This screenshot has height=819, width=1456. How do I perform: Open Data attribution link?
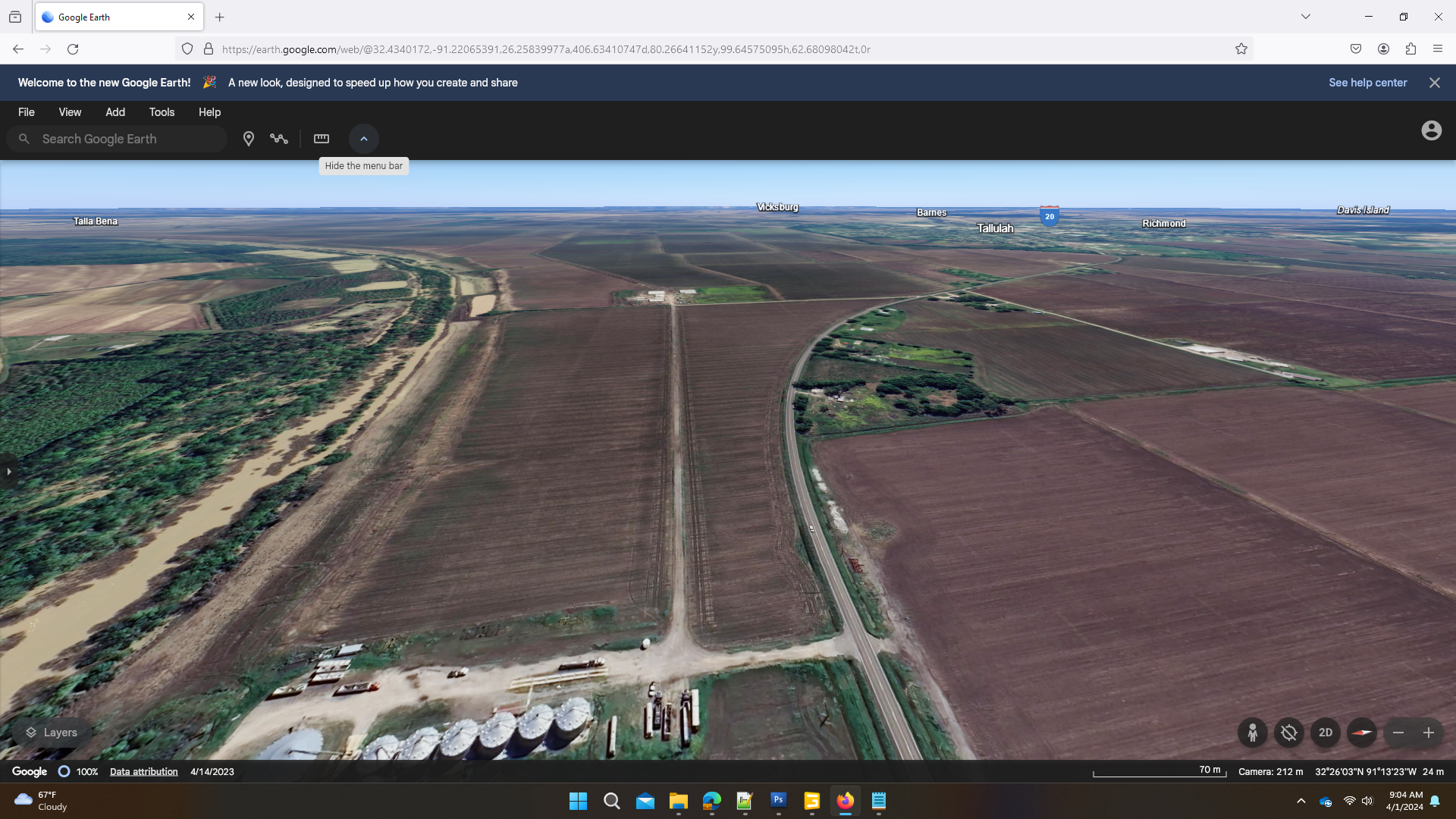click(143, 772)
